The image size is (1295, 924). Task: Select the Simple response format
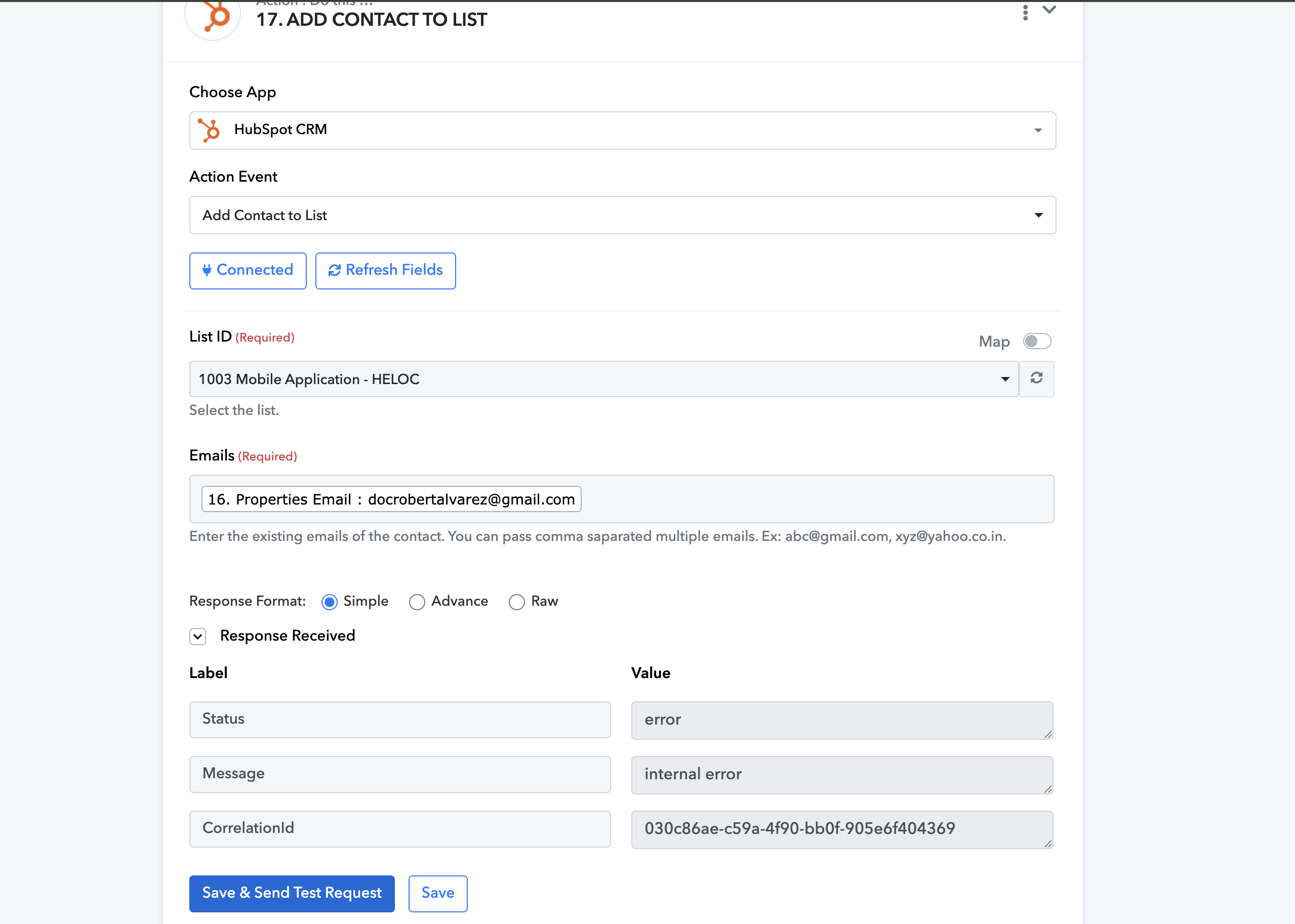pyautogui.click(x=330, y=602)
